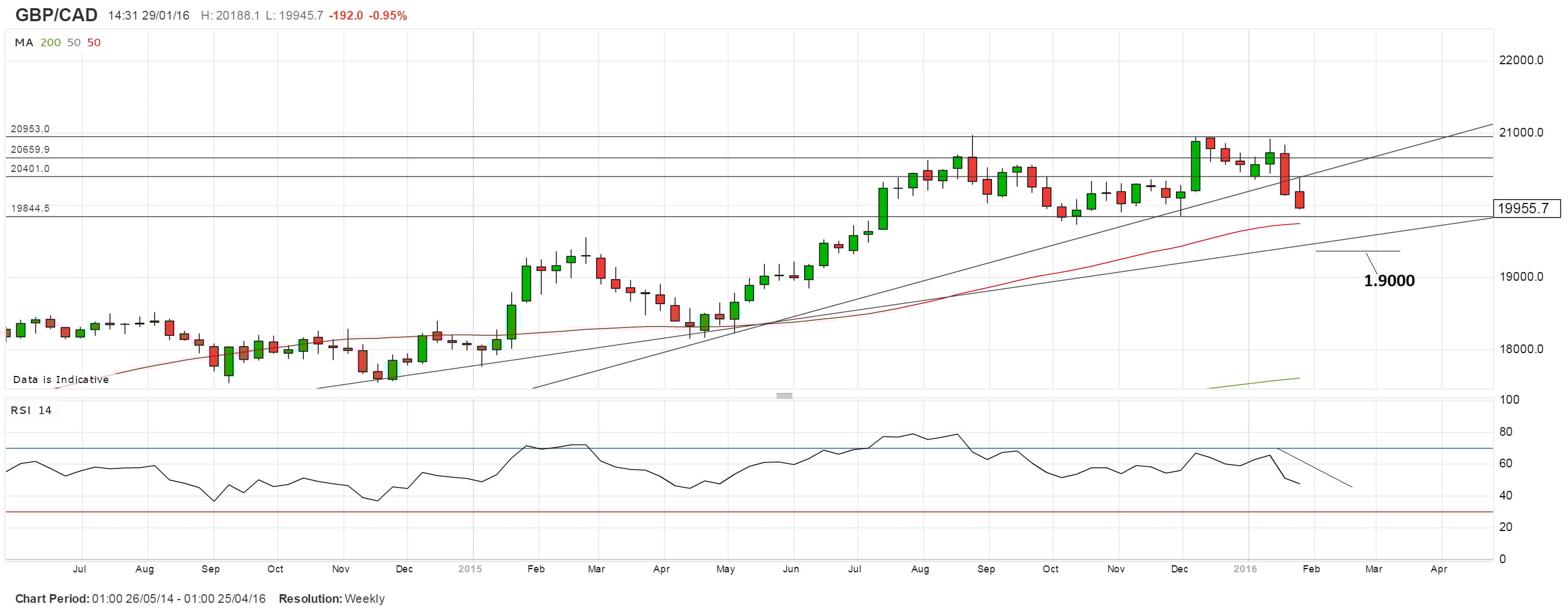Click the MA indicator legend label
The image size is (1568, 611).
click(x=24, y=42)
